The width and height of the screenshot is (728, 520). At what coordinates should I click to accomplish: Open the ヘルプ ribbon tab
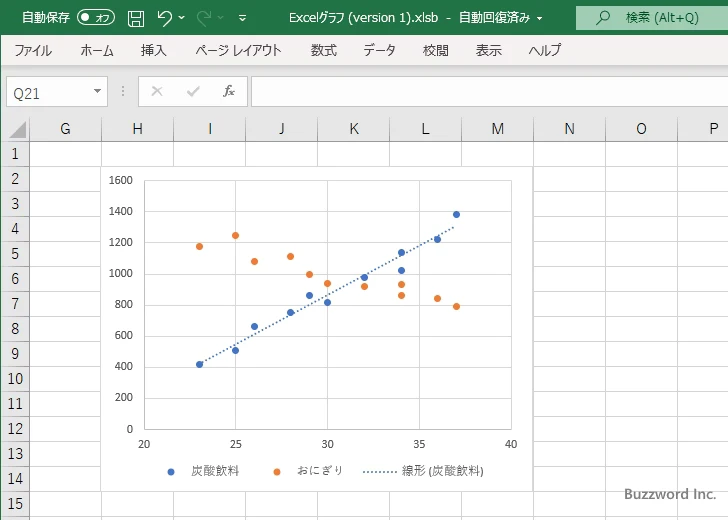click(x=545, y=50)
